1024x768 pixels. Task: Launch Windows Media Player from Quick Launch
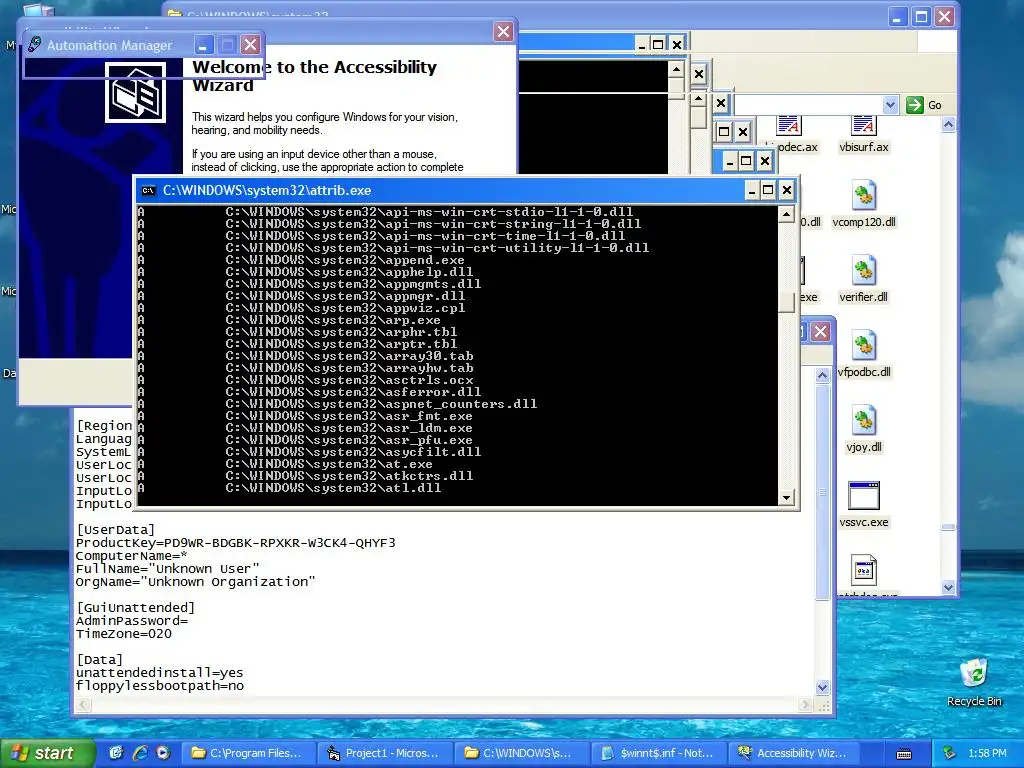click(x=163, y=753)
